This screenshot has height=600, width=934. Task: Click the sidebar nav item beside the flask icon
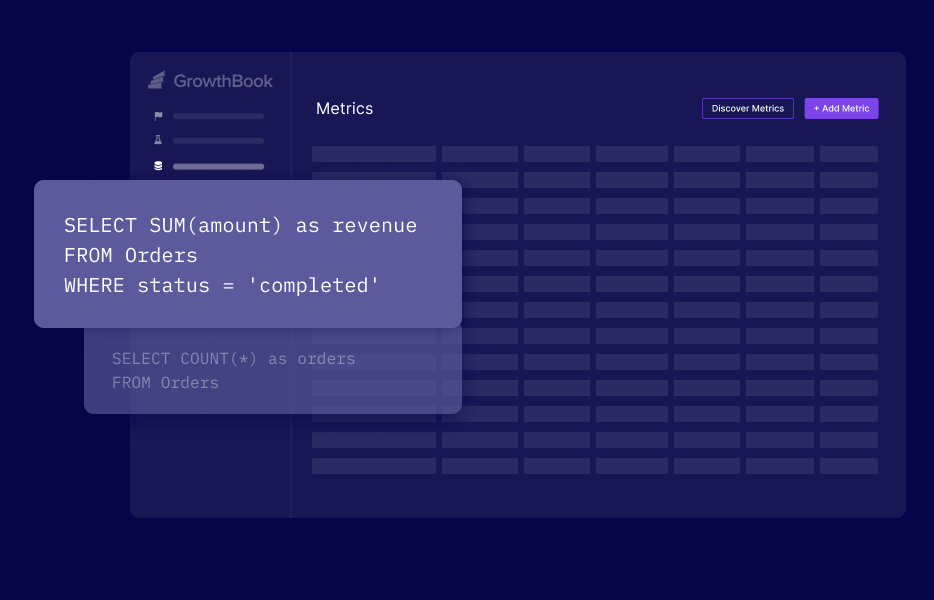218,140
